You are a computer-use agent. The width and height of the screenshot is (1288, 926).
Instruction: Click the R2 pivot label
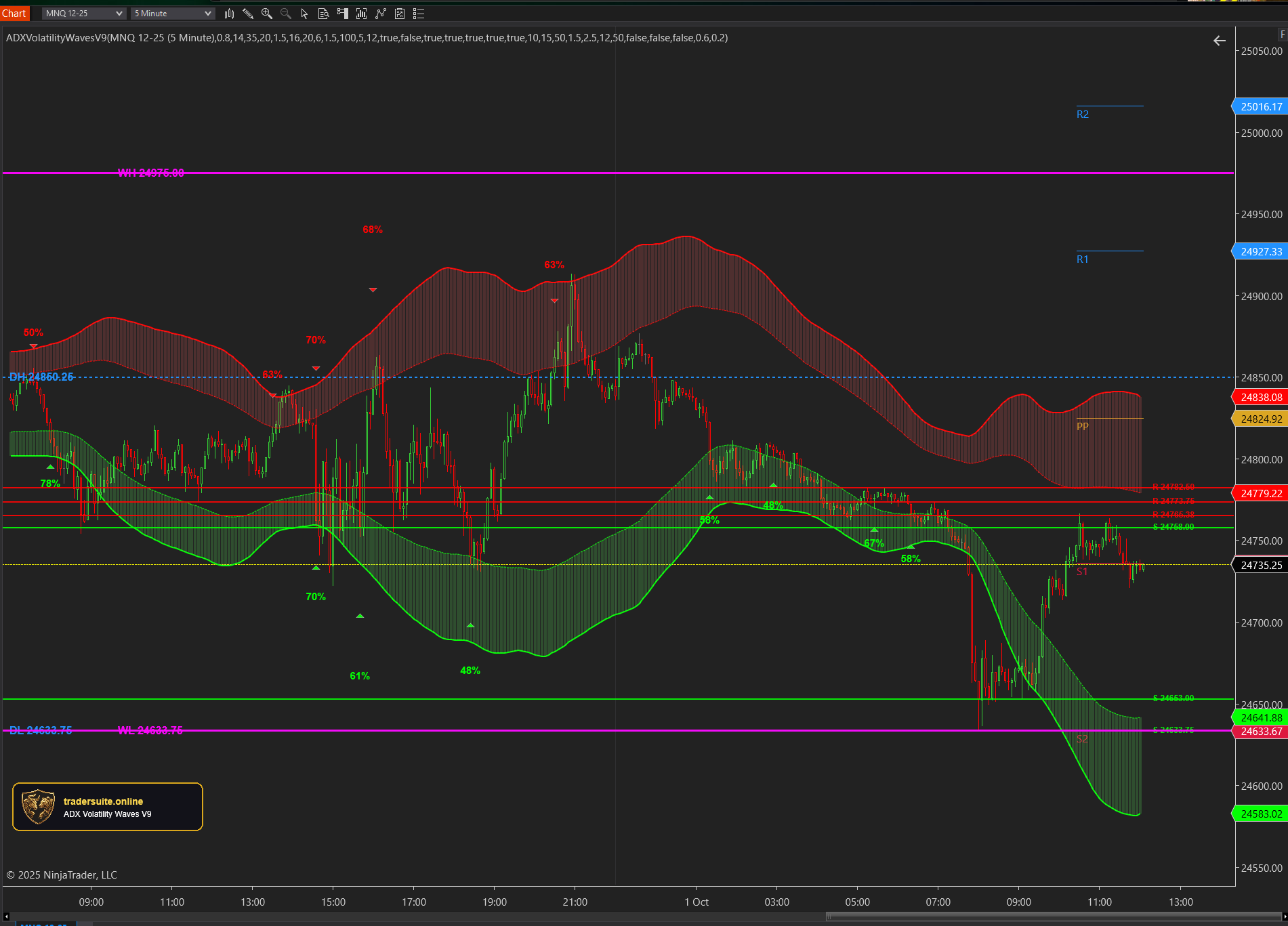pos(1083,114)
